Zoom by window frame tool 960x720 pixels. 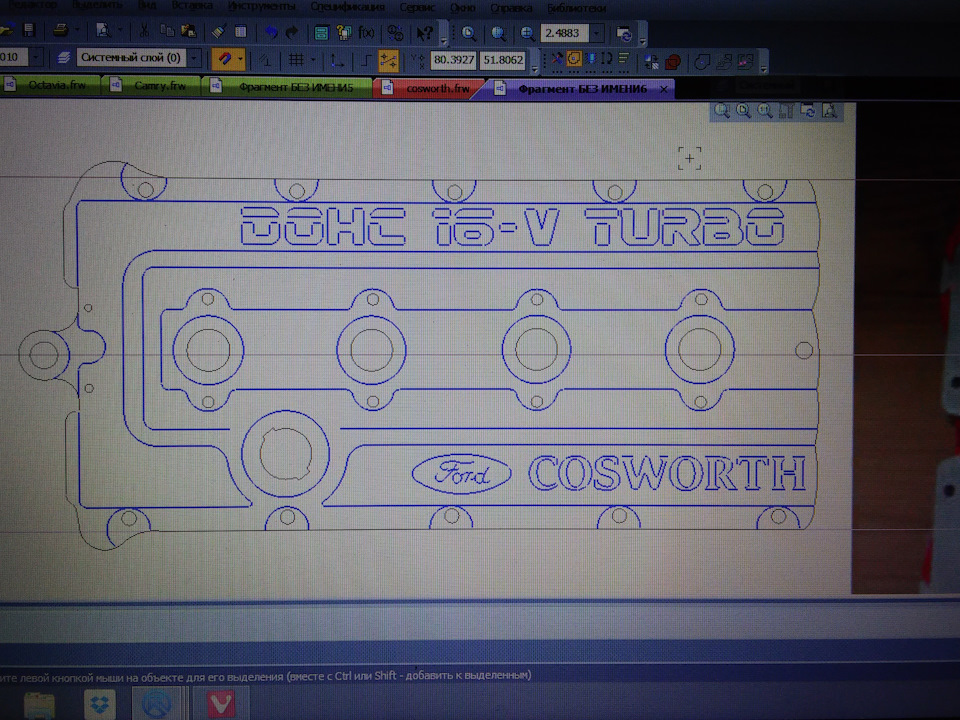point(468,34)
